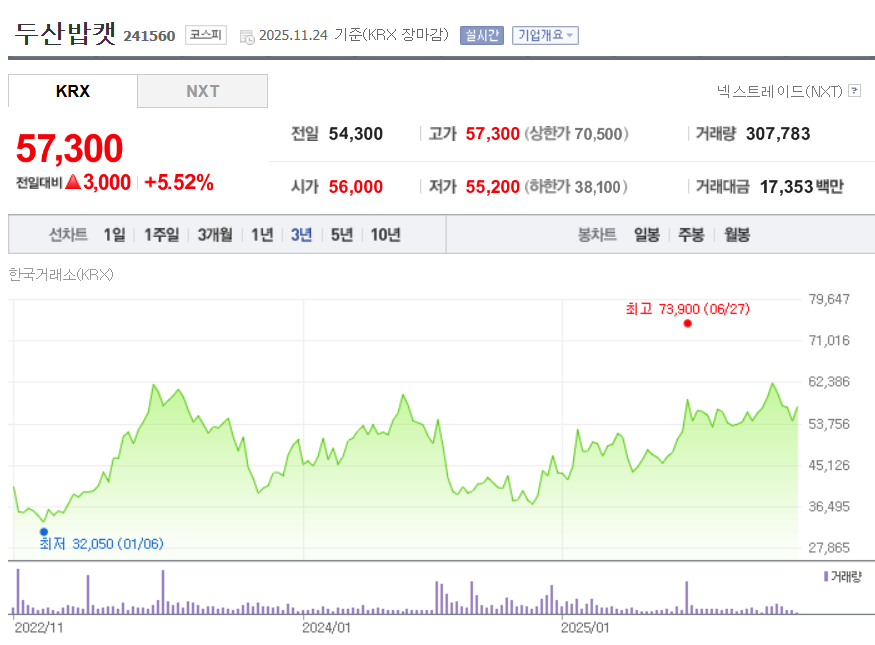
Task: Click the 시가 value 56,000
Action: [x=355, y=187]
